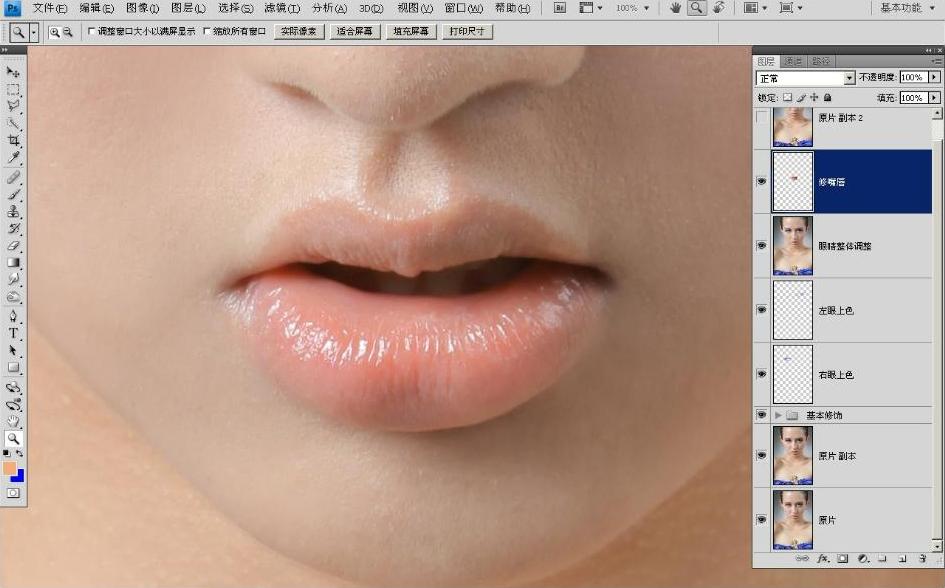Select the Crop tool
Viewport: 945px width, 588px height.
click(13, 141)
